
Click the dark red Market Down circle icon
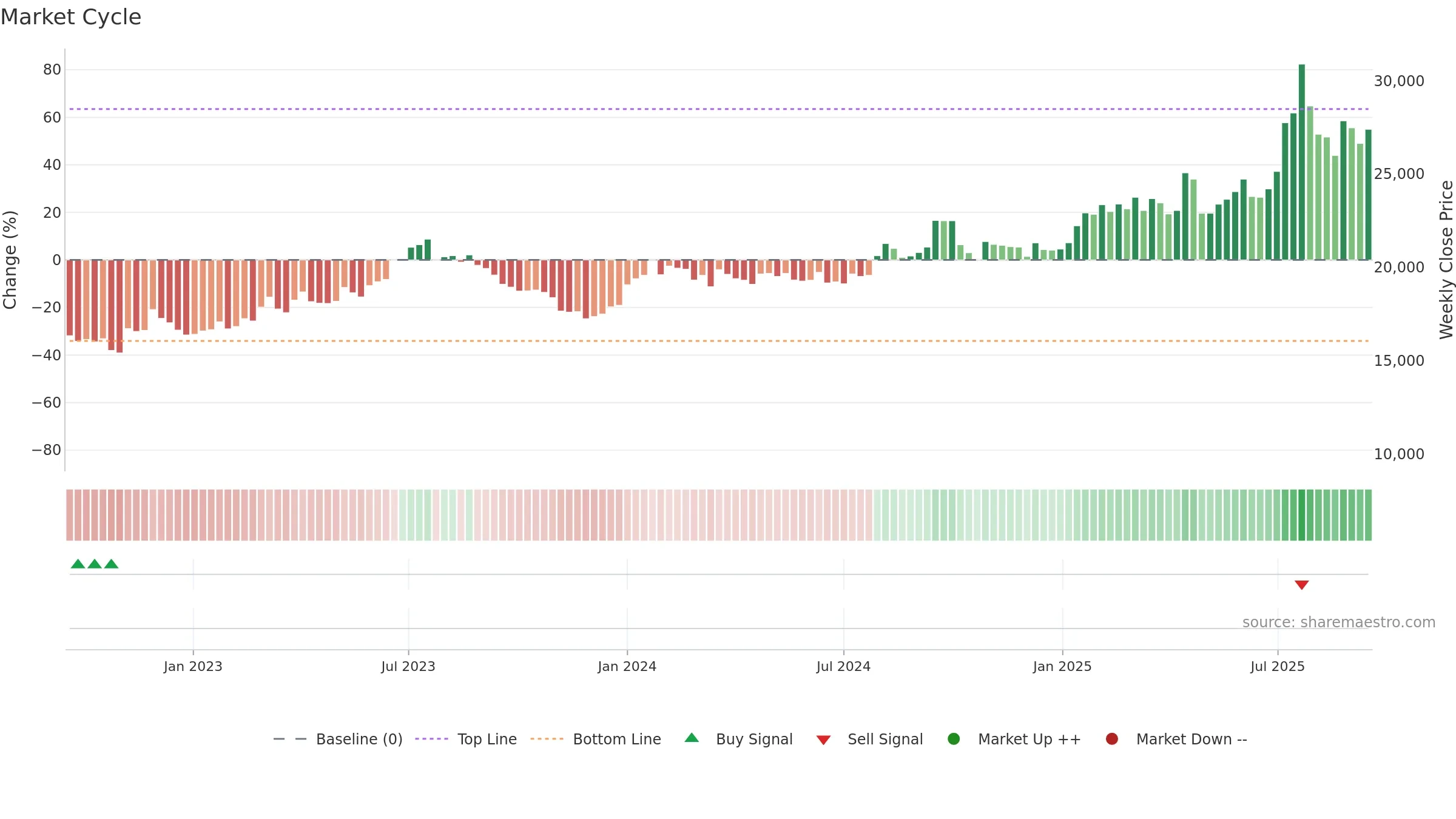point(1112,739)
